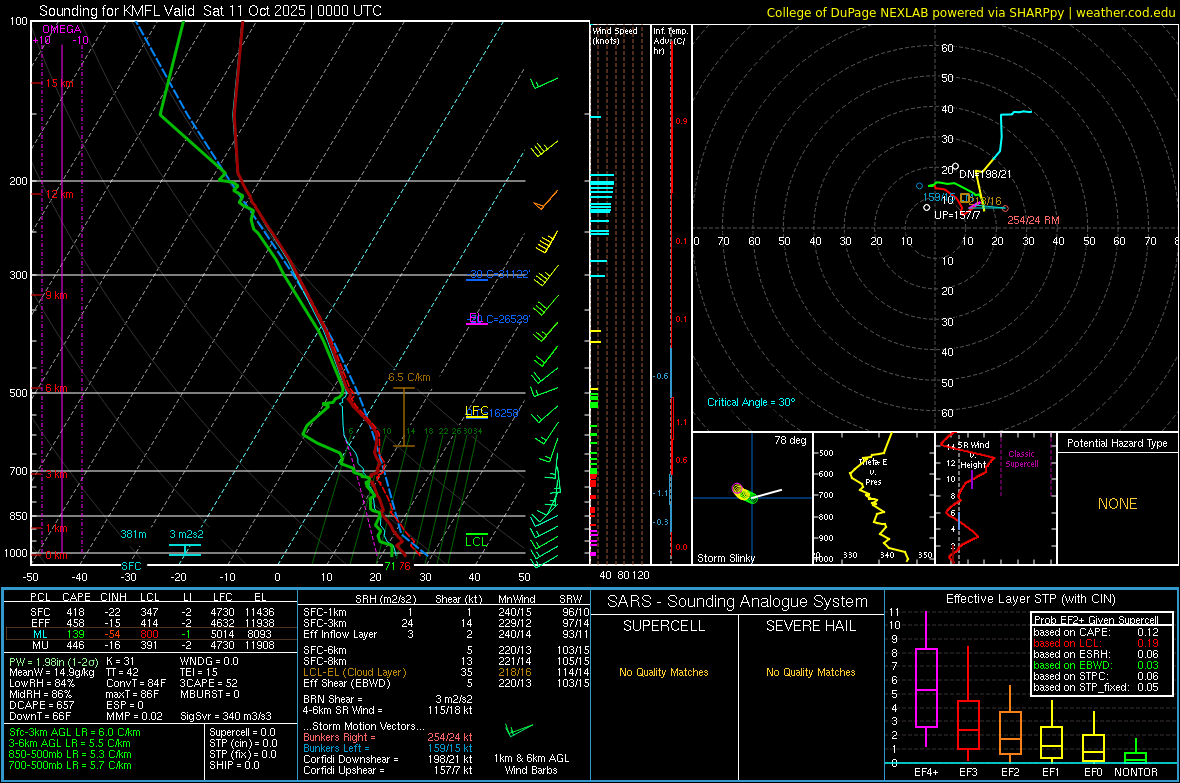Select the magenta OMEGA label
Viewport: 1180px width, 783px height.
point(62,29)
